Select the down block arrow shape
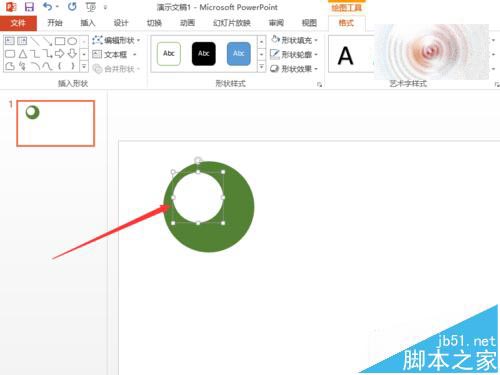 point(72,54)
